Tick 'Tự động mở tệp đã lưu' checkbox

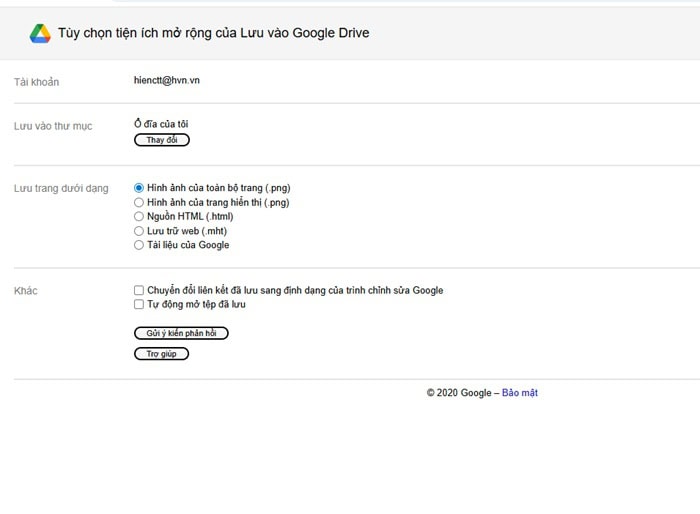click(x=139, y=304)
